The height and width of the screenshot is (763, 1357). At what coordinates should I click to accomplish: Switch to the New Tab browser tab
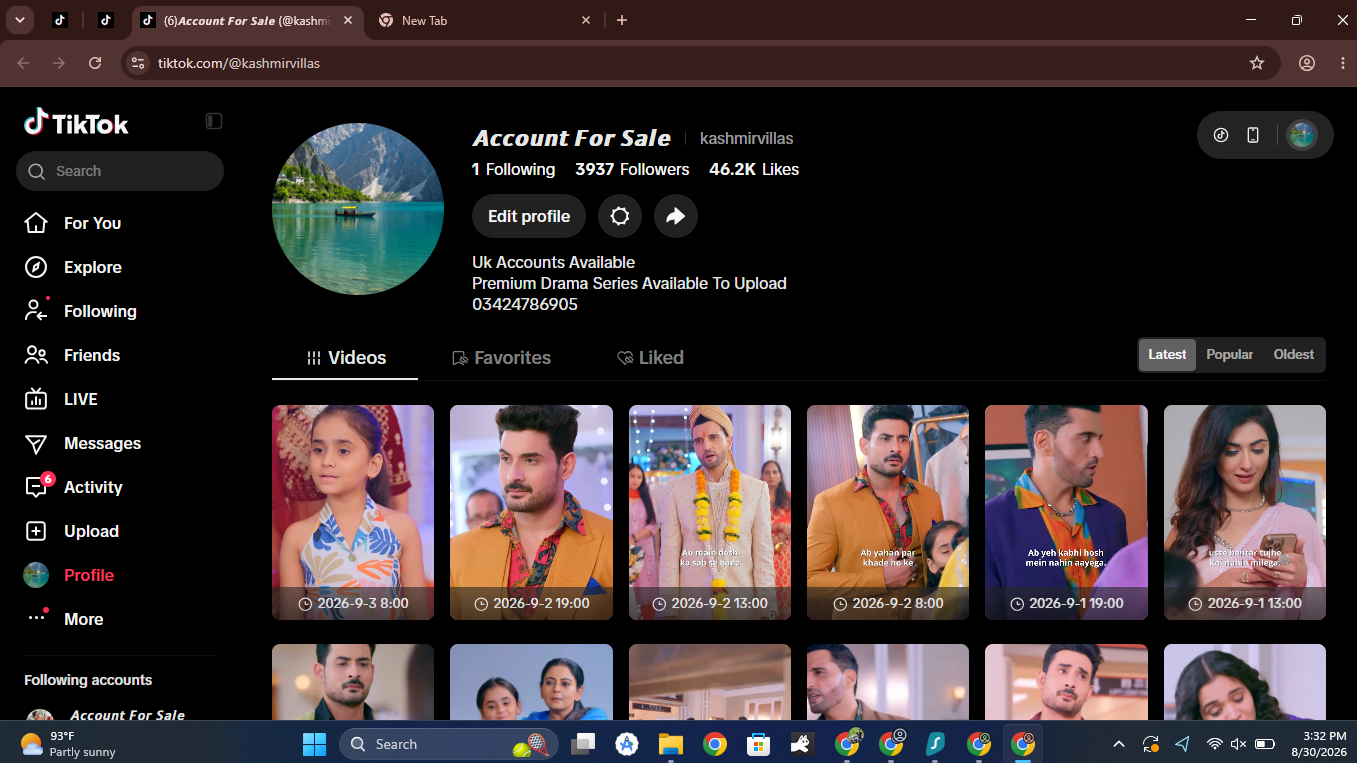[x=486, y=20]
